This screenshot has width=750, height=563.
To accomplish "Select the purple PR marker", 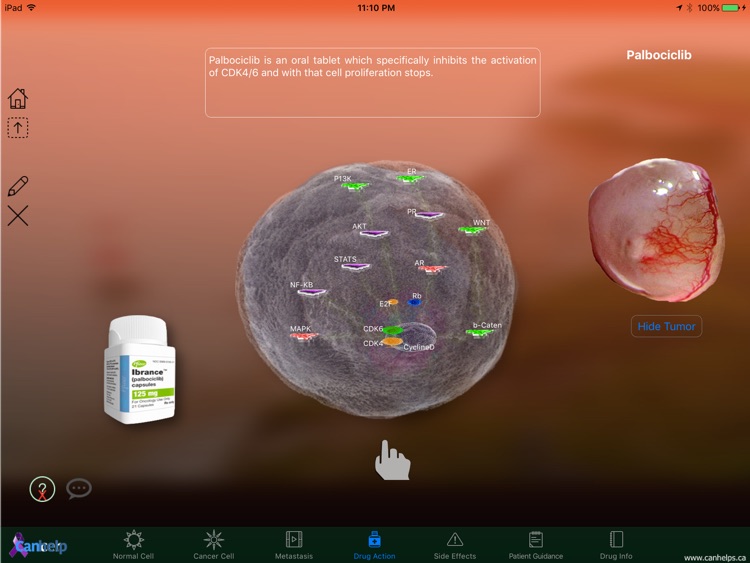I will (429, 215).
